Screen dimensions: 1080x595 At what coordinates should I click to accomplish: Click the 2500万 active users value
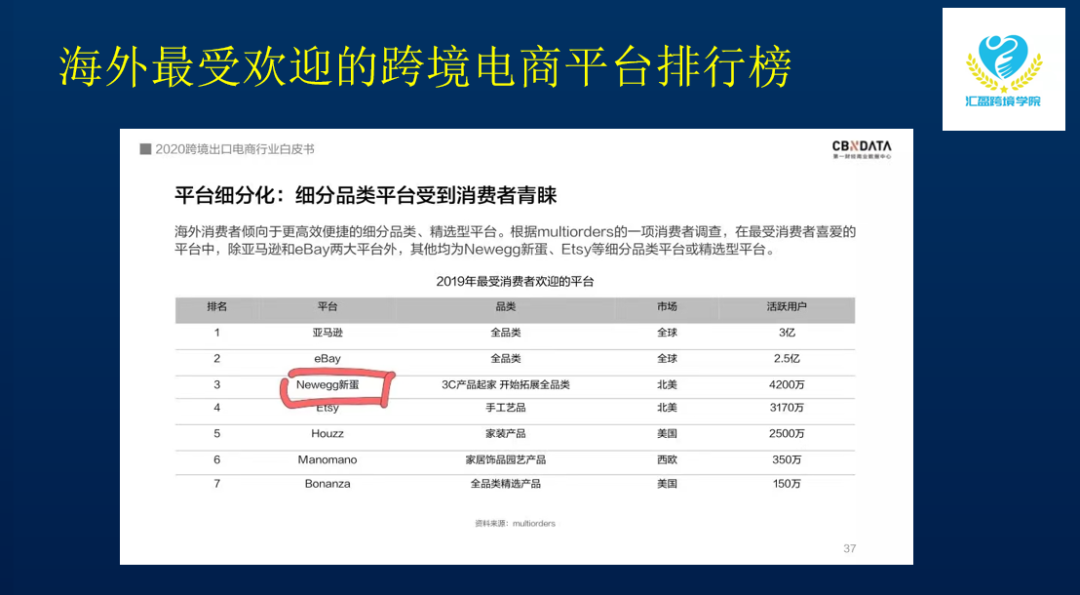click(x=787, y=434)
